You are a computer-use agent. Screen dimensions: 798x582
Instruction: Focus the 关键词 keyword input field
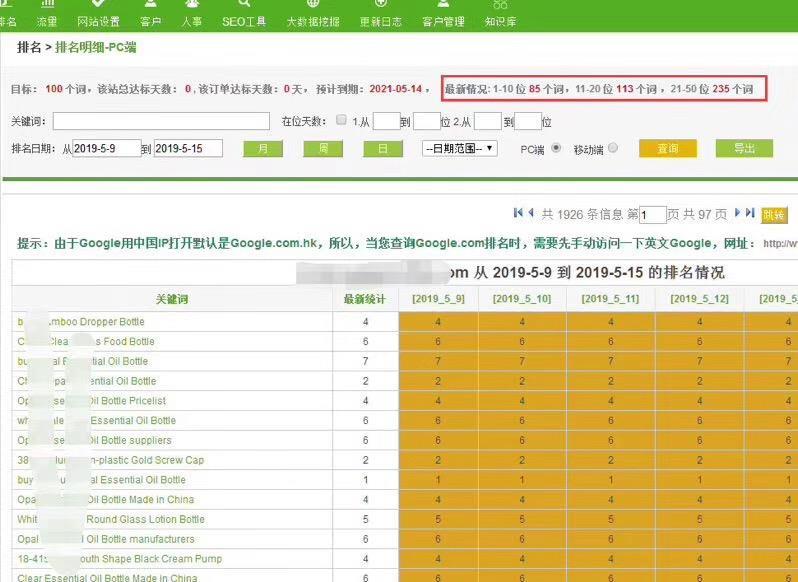pos(161,121)
